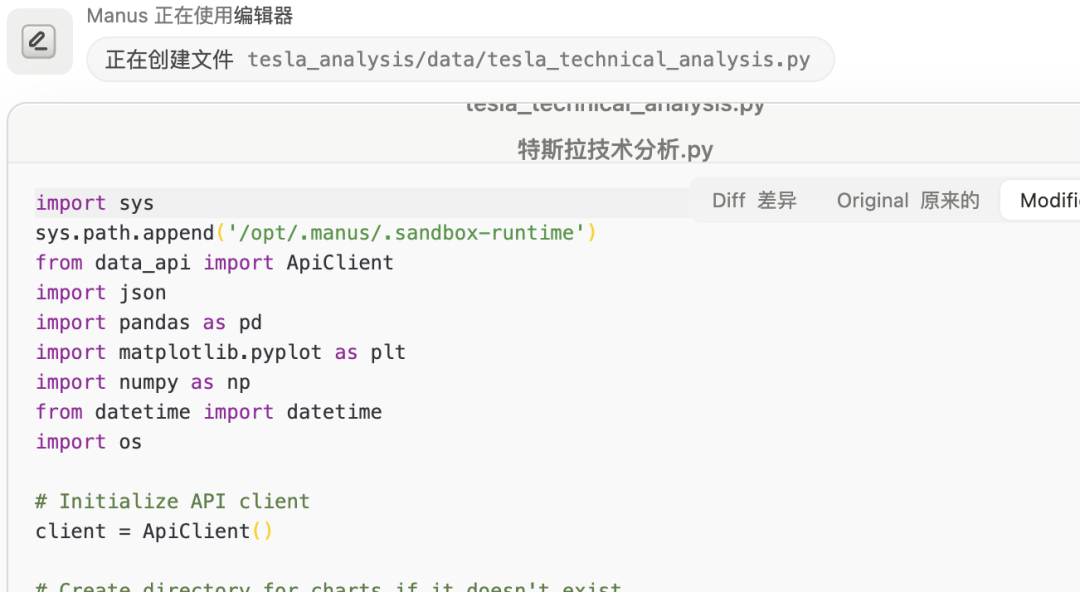Open the tesla_technical_analysis.py file path
Viewport: 1080px width, 592px height.
[528, 59]
